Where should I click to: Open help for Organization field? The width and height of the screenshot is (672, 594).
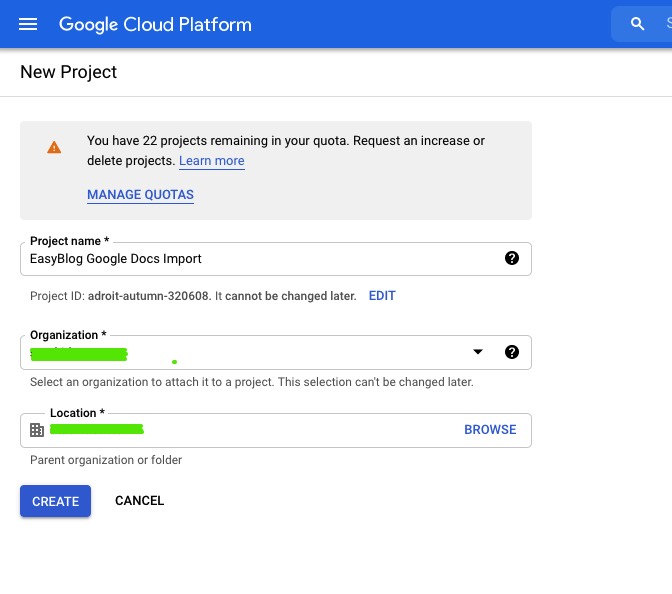click(512, 352)
